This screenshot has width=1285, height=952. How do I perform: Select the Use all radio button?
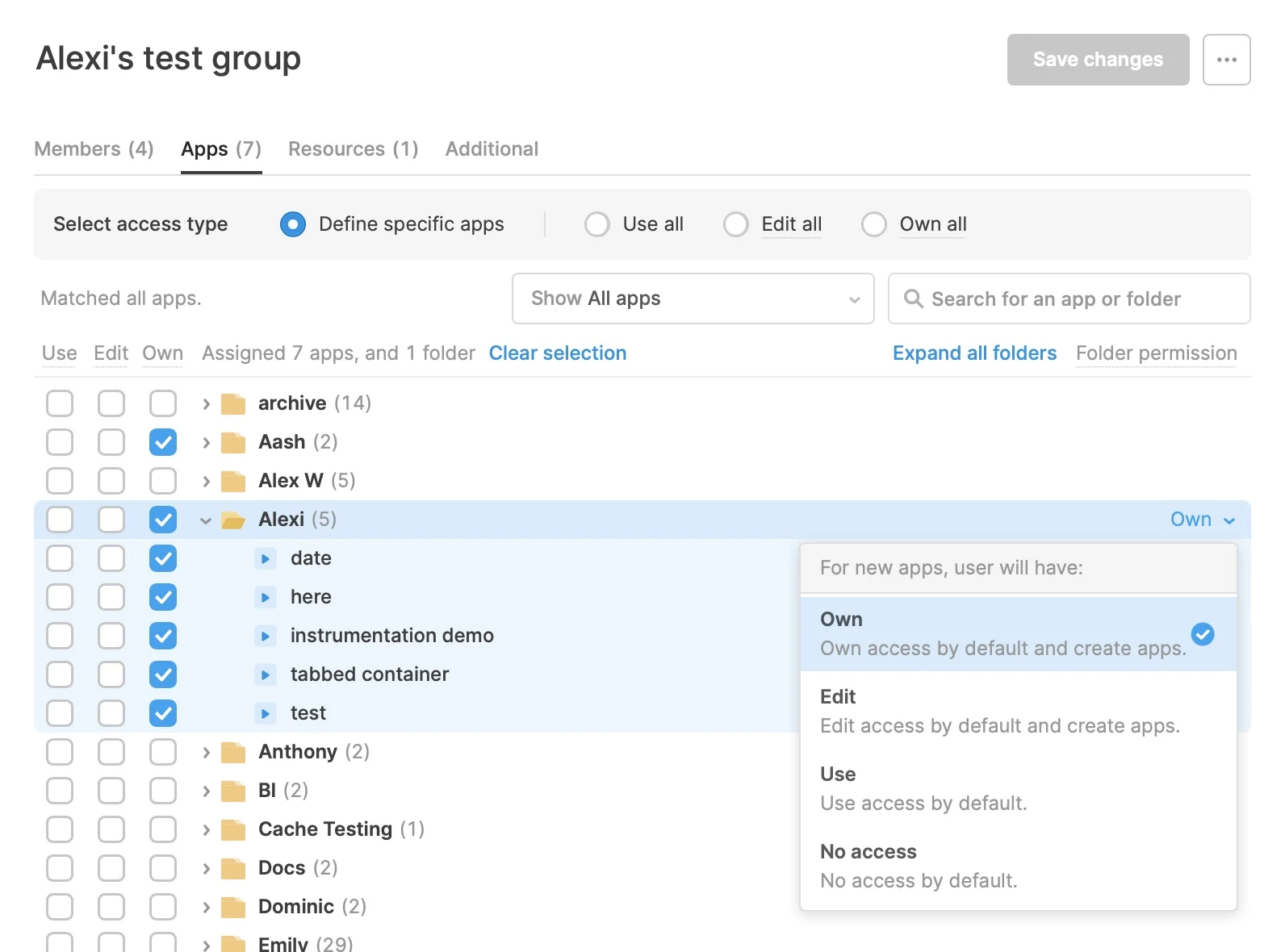597,224
